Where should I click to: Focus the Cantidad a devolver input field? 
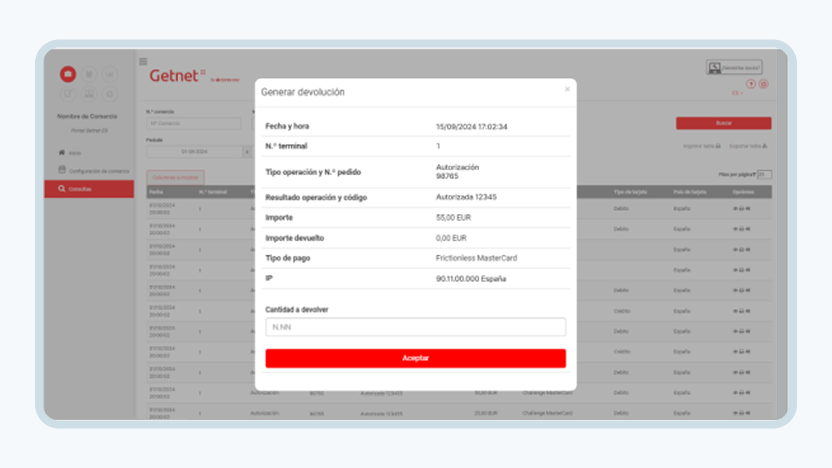coord(415,327)
